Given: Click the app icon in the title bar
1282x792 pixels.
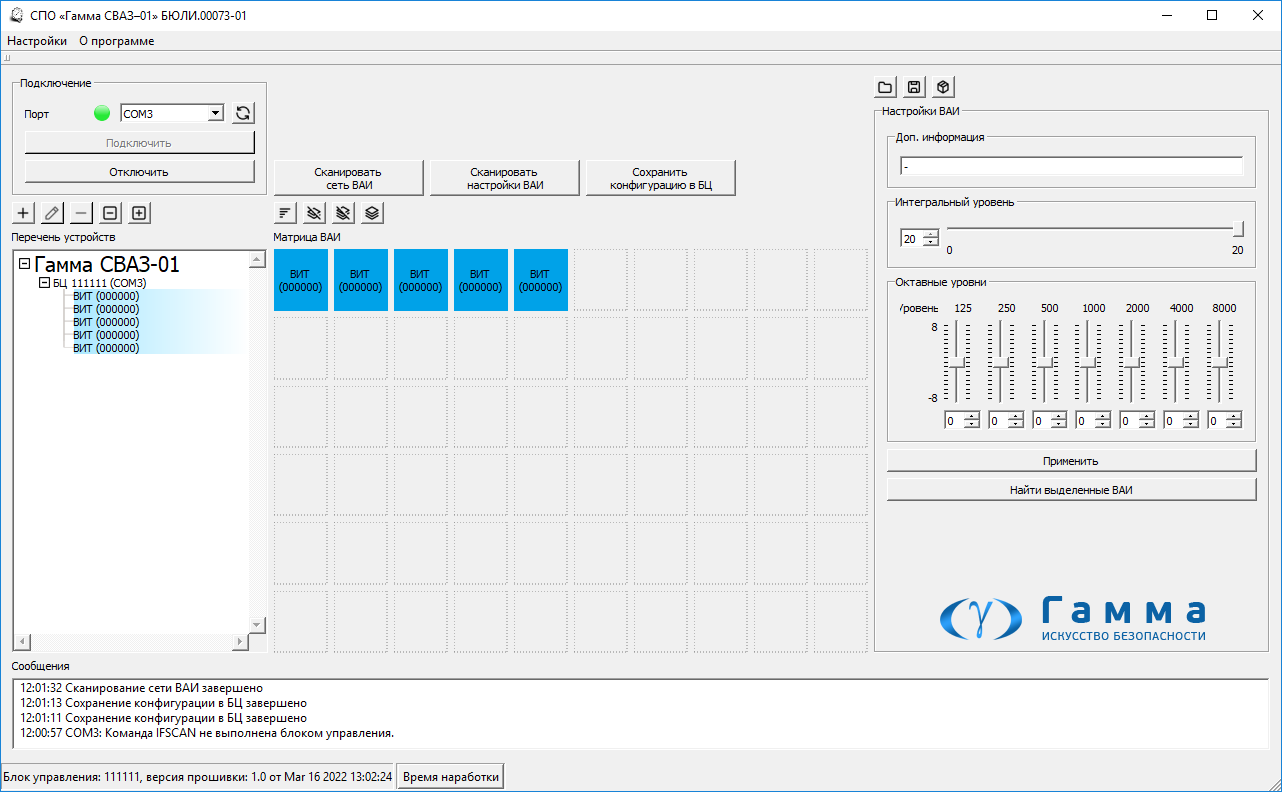Looking at the screenshot, I should pos(16,15).
